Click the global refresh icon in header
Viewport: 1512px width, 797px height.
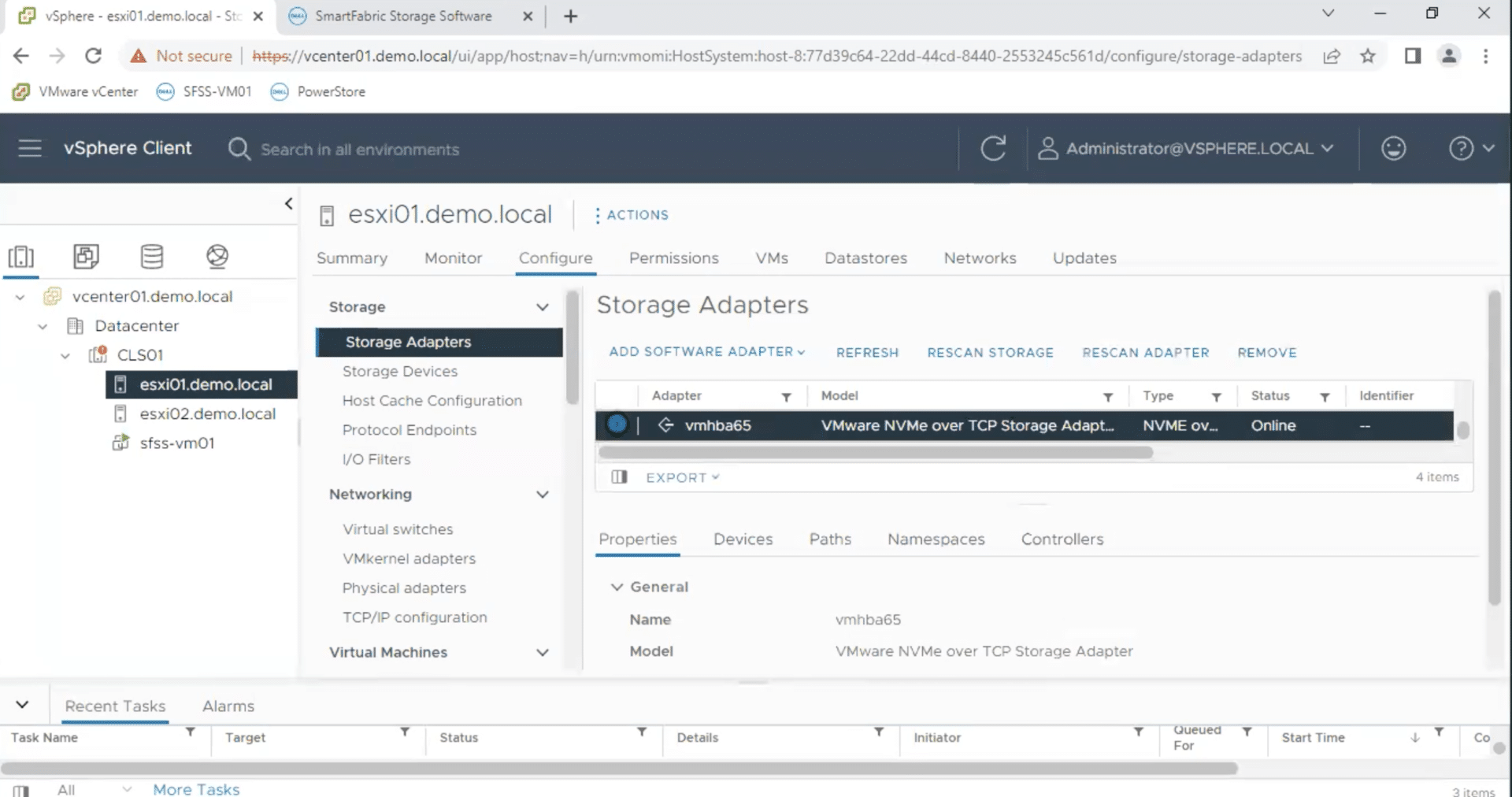pyautogui.click(x=993, y=148)
